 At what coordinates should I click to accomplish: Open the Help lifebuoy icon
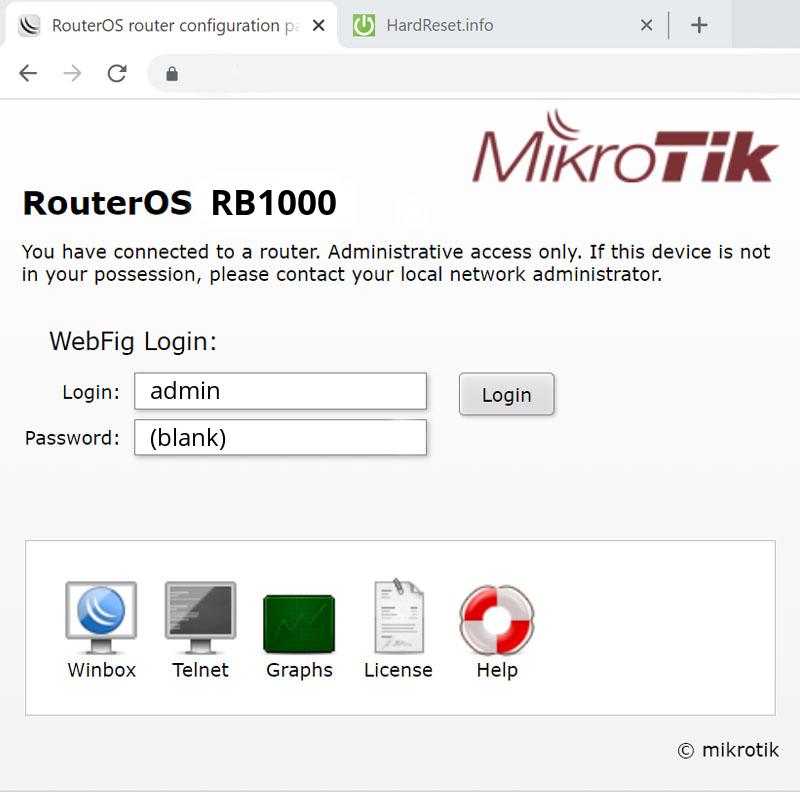click(x=497, y=619)
